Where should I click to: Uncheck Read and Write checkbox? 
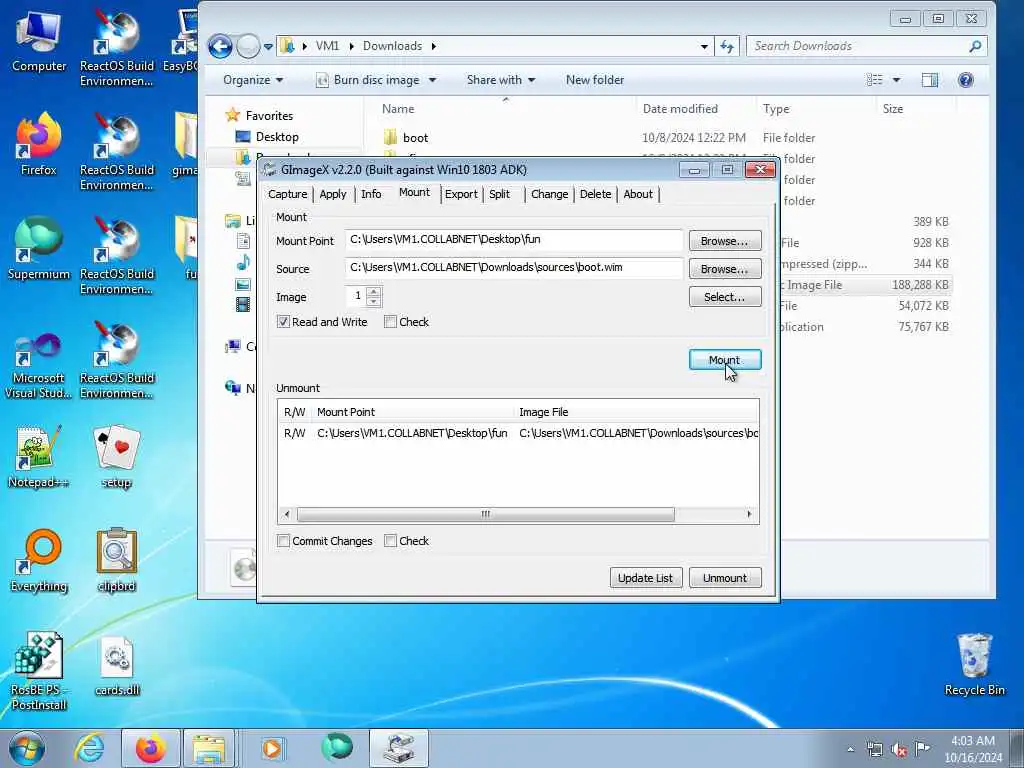[x=283, y=322]
